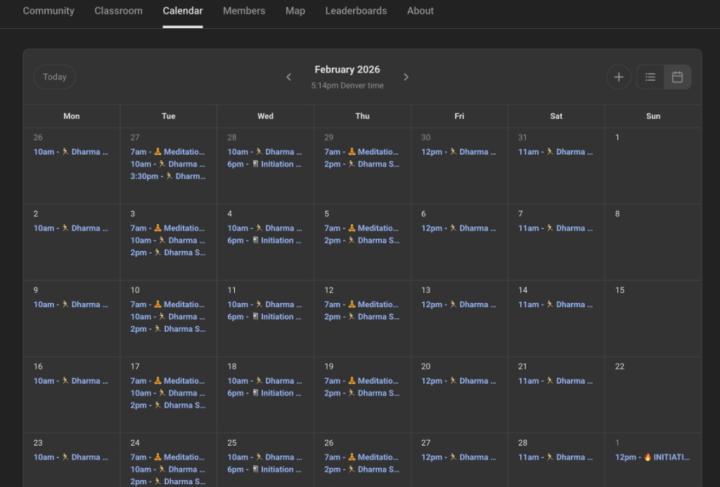Select the Calendar tab
The image size is (720, 487).
182,11
